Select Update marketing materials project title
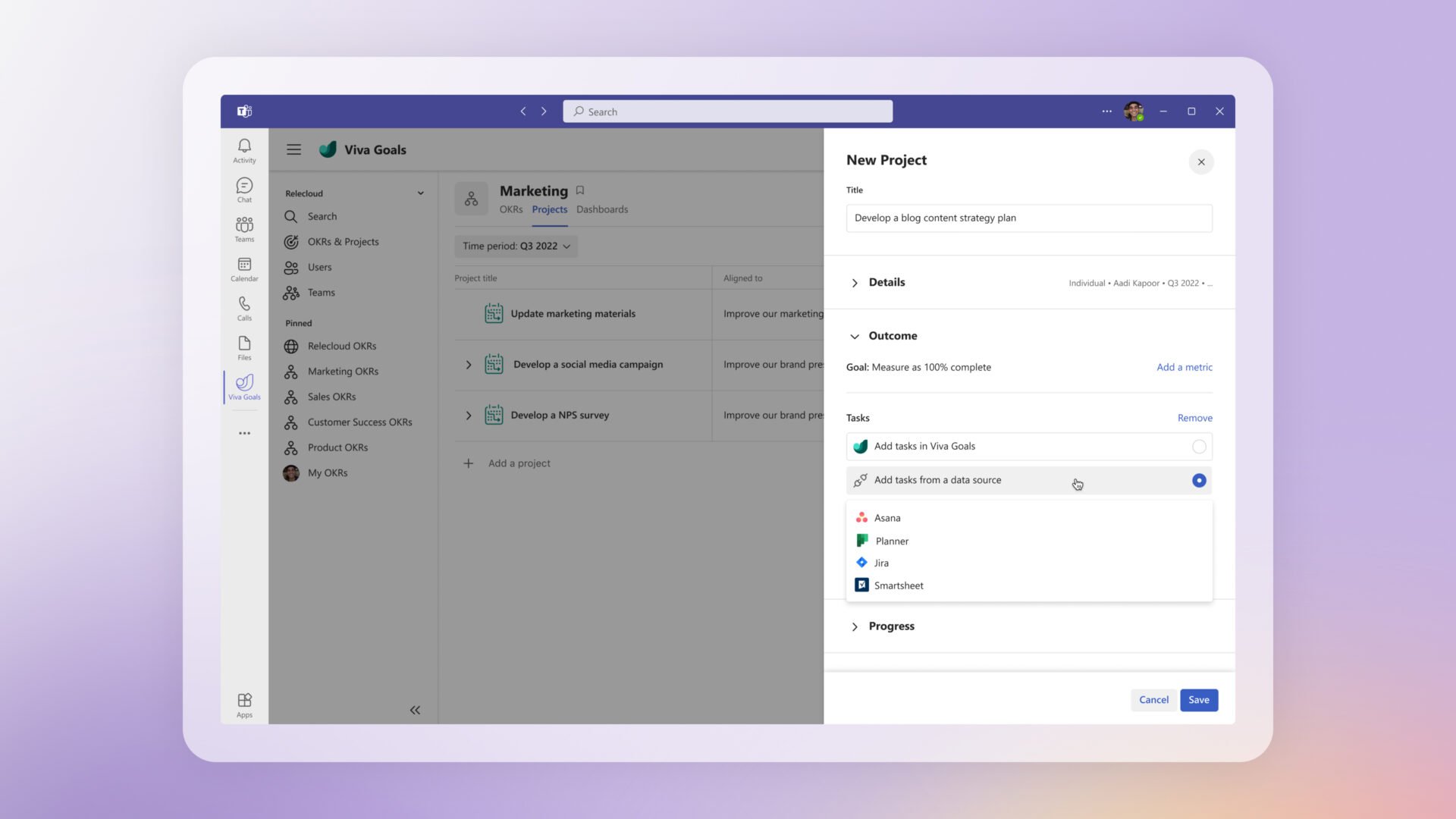Viewport: 1456px width, 819px height. 573,314
